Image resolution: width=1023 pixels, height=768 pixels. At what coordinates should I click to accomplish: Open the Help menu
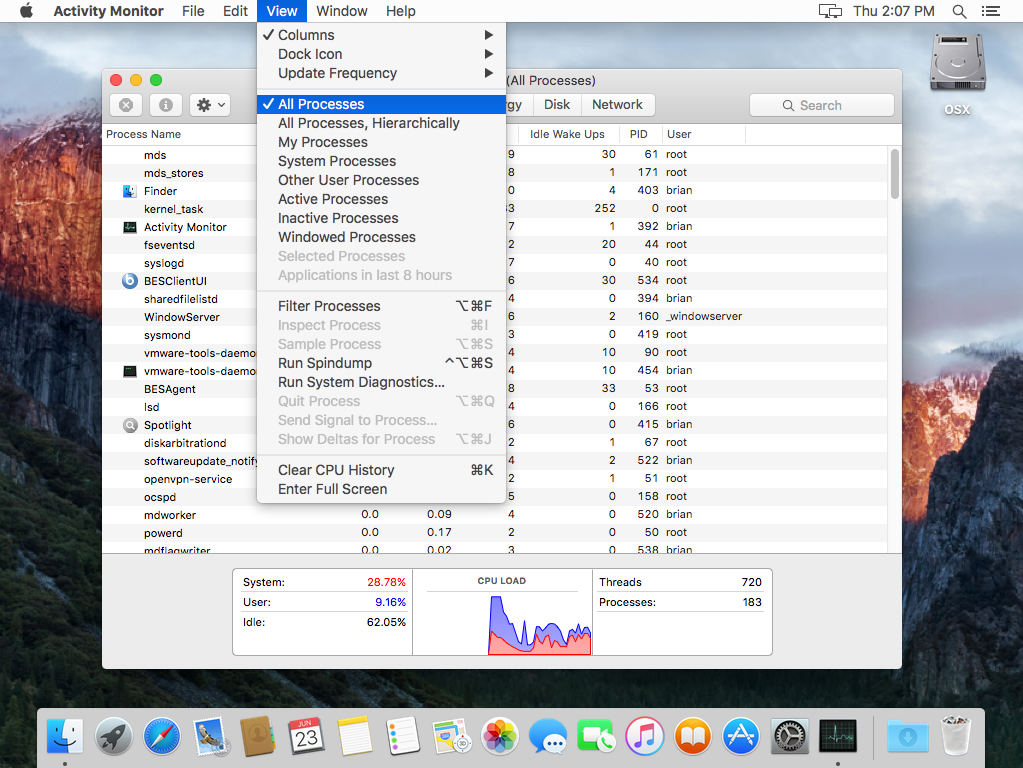coord(401,11)
